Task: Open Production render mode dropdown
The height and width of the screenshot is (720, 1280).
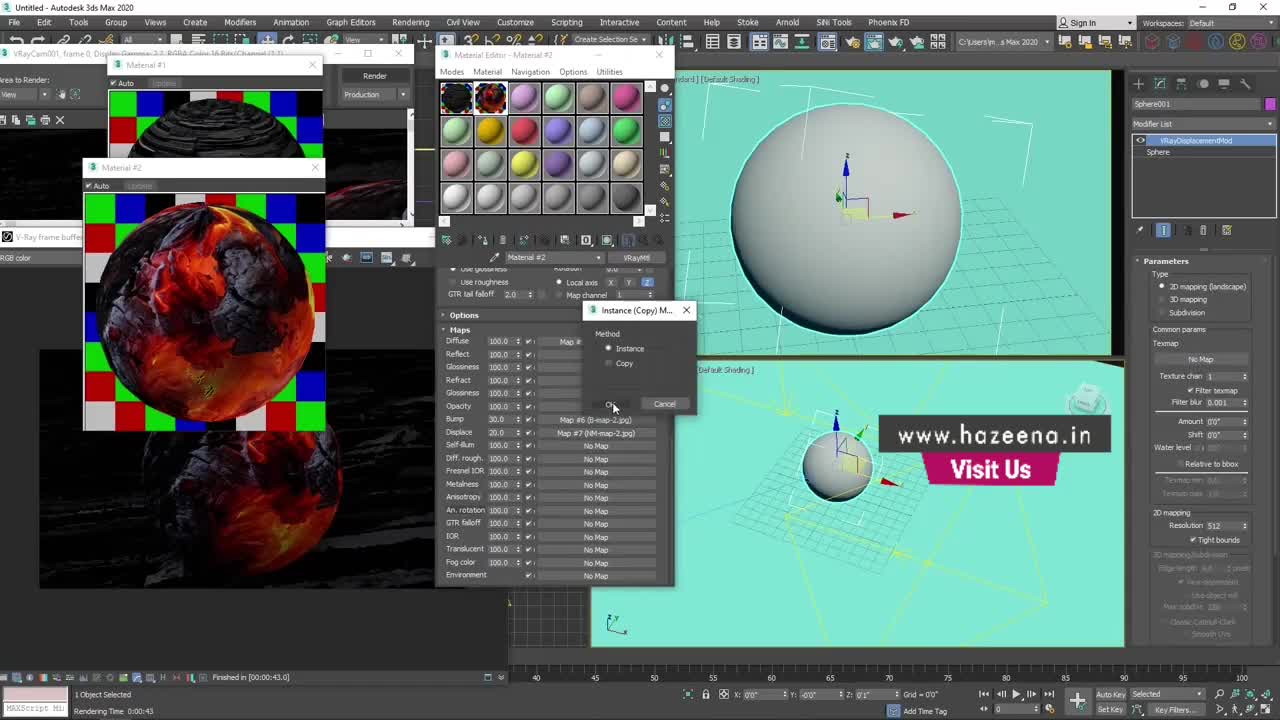Action: click(x=375, y=95)
